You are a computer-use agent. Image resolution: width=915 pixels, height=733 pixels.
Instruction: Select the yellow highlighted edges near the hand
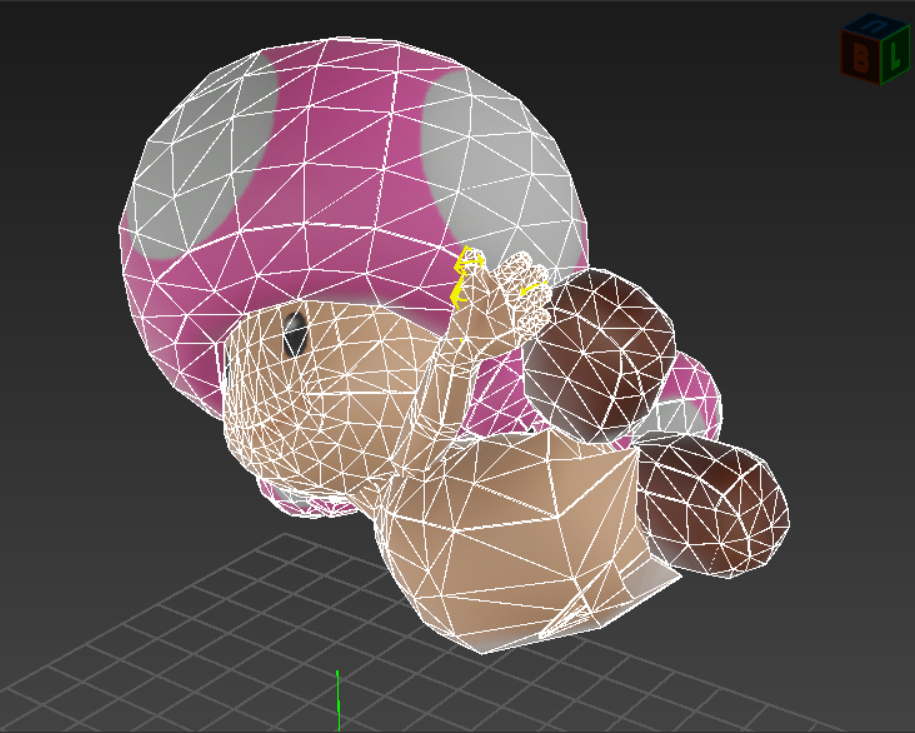465,277
